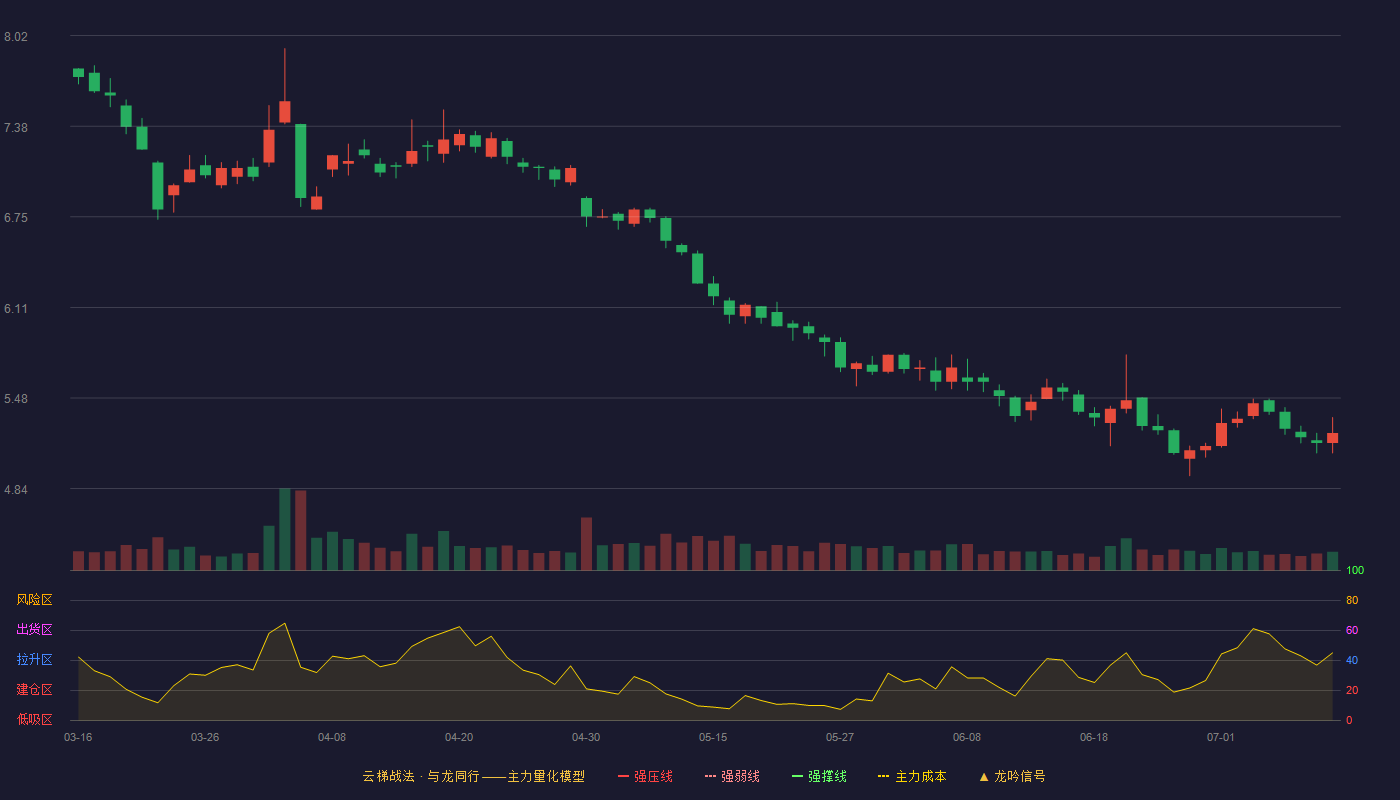
Task: Select the 04-20 date on the axis
Action: point(459,737)
